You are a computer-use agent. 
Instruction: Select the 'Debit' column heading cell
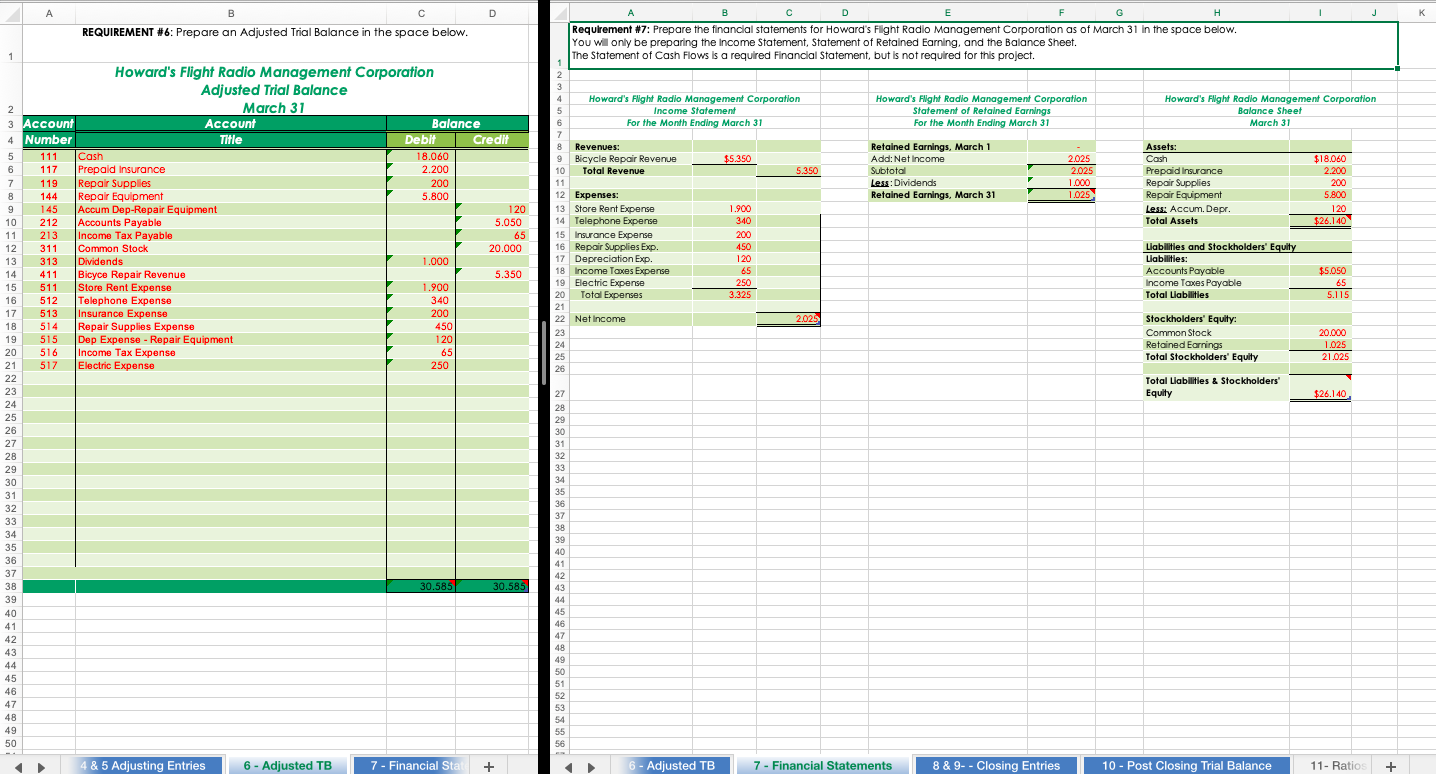coord(420,140)
